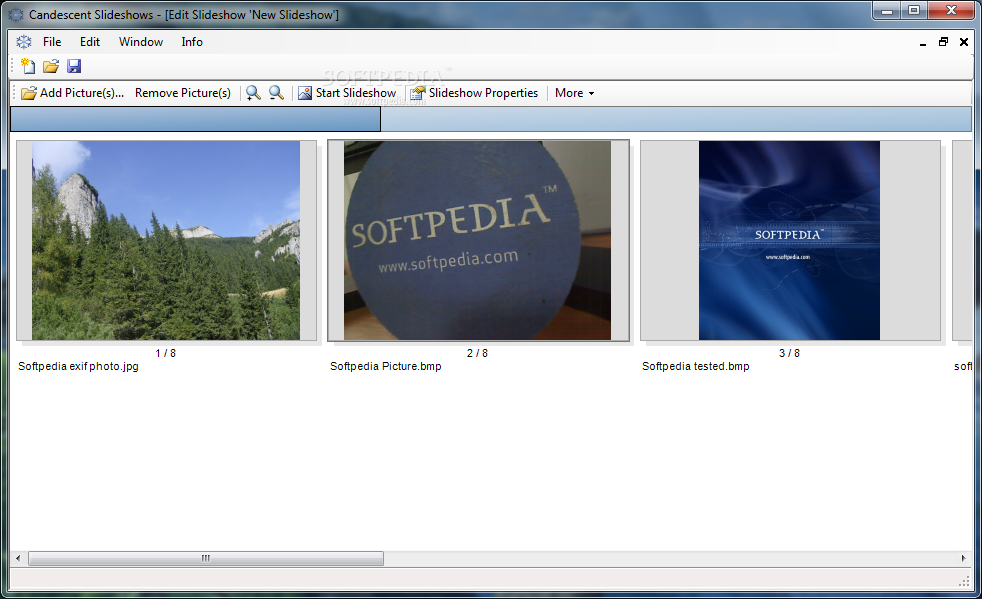This screenshot has width=982, height=599.
Task: Click the Save floppy disk icon
Action: point(74,66)
